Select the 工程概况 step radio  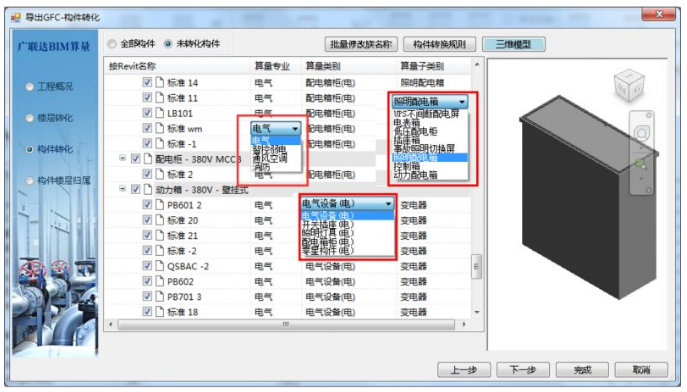click(x=29, y=87)
